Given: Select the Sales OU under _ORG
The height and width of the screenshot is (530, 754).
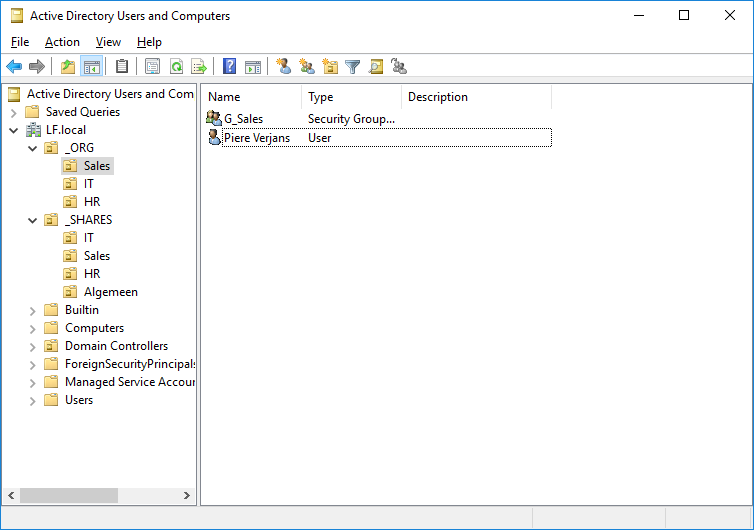Looking at the screenshot, I should pyautogui.click(x=97, y=166).
